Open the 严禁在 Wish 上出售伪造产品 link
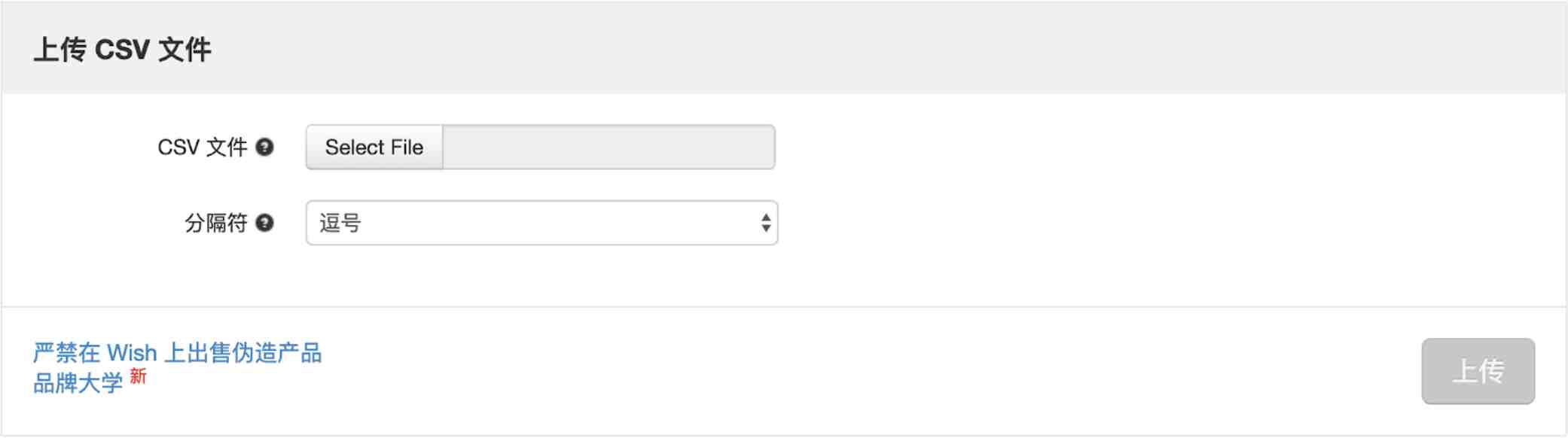This screenshot has height=438, width=1568. pyautogui.click(x=177, y=352)
